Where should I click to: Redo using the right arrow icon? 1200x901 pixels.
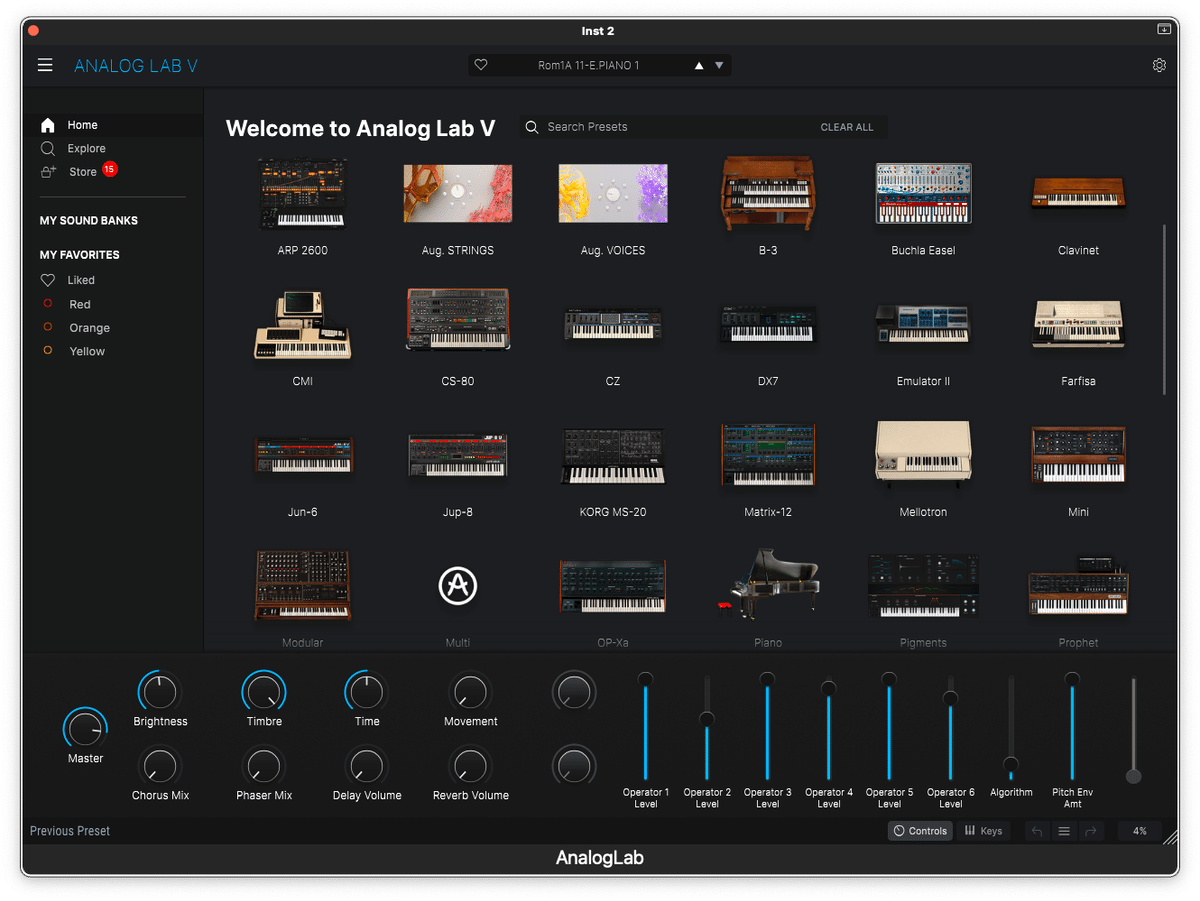(x=1091, y=831)
